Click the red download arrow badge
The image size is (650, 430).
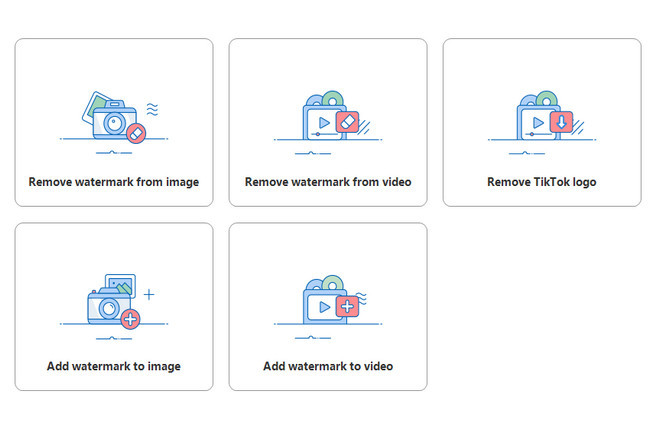tap(560, 121)
